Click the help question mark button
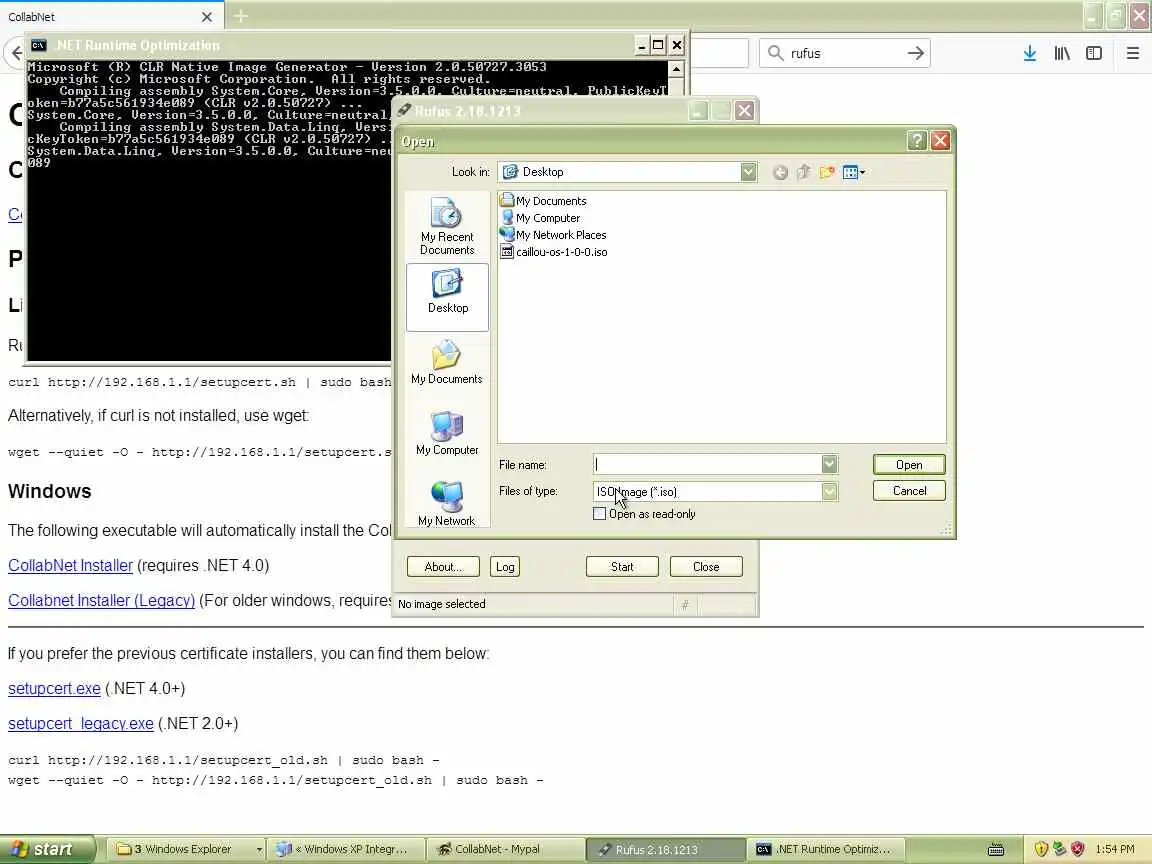1152x864 pixels. 916,140
